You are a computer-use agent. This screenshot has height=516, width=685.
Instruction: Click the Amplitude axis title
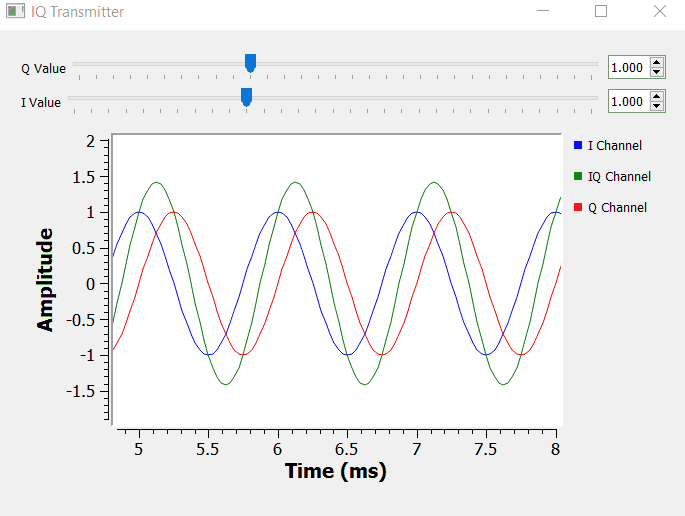(45, 280)
